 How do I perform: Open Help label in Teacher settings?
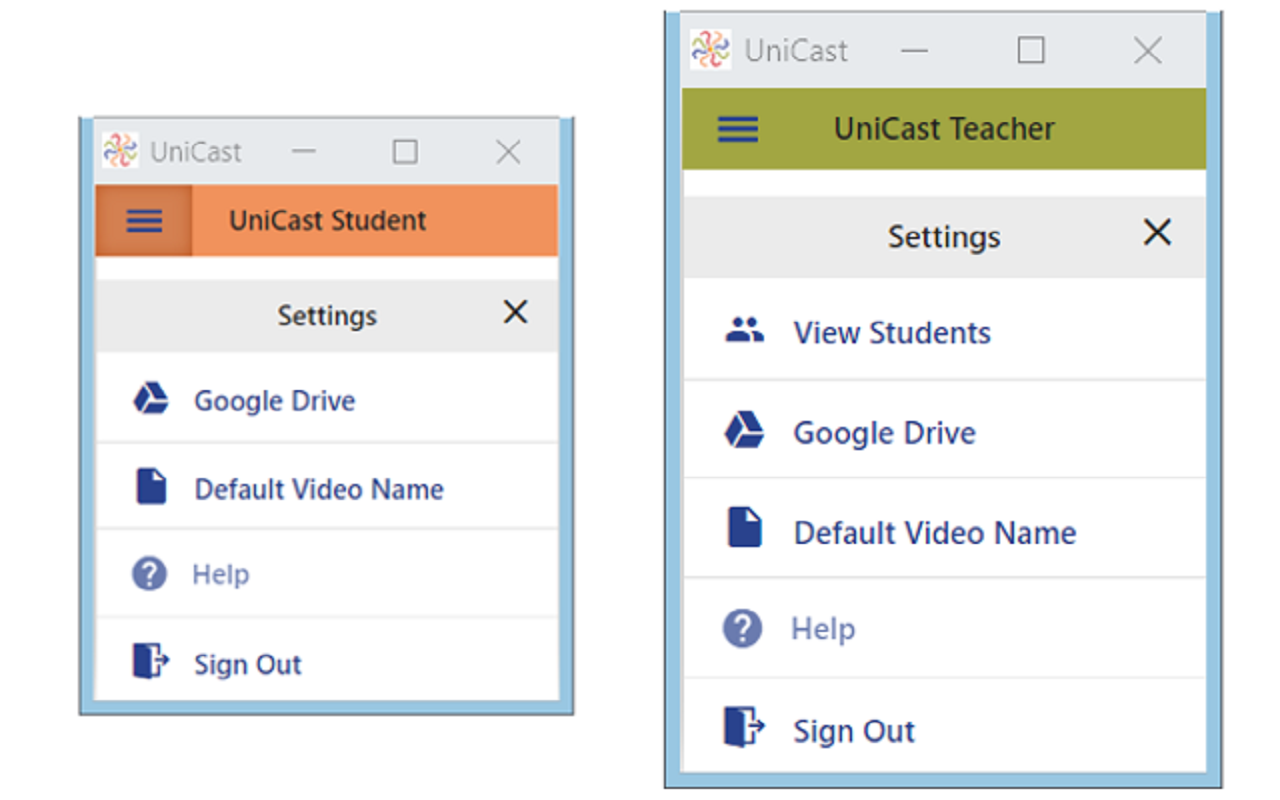(823, 629)
